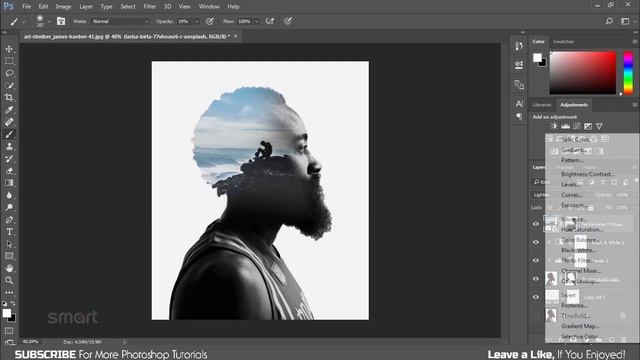The width and height of the screenshot is (640, 360).
Task: Select the Zoom tool
Action: (9, 280)
